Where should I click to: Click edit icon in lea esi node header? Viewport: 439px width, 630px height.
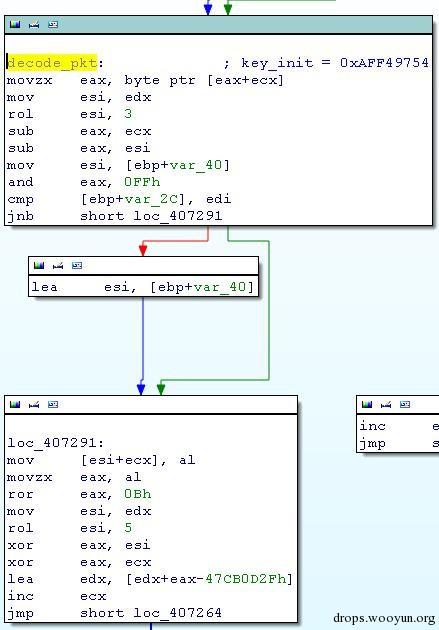[x=58, y=265]
